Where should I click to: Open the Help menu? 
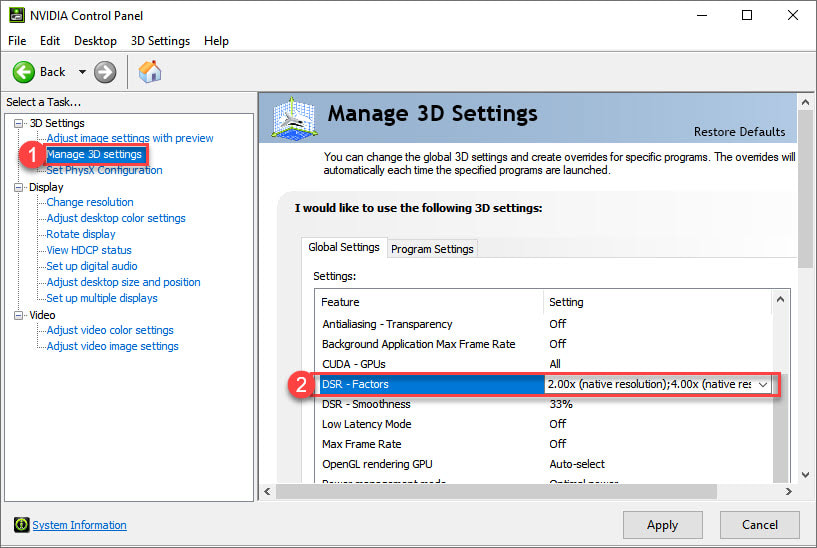coord(216,41)
